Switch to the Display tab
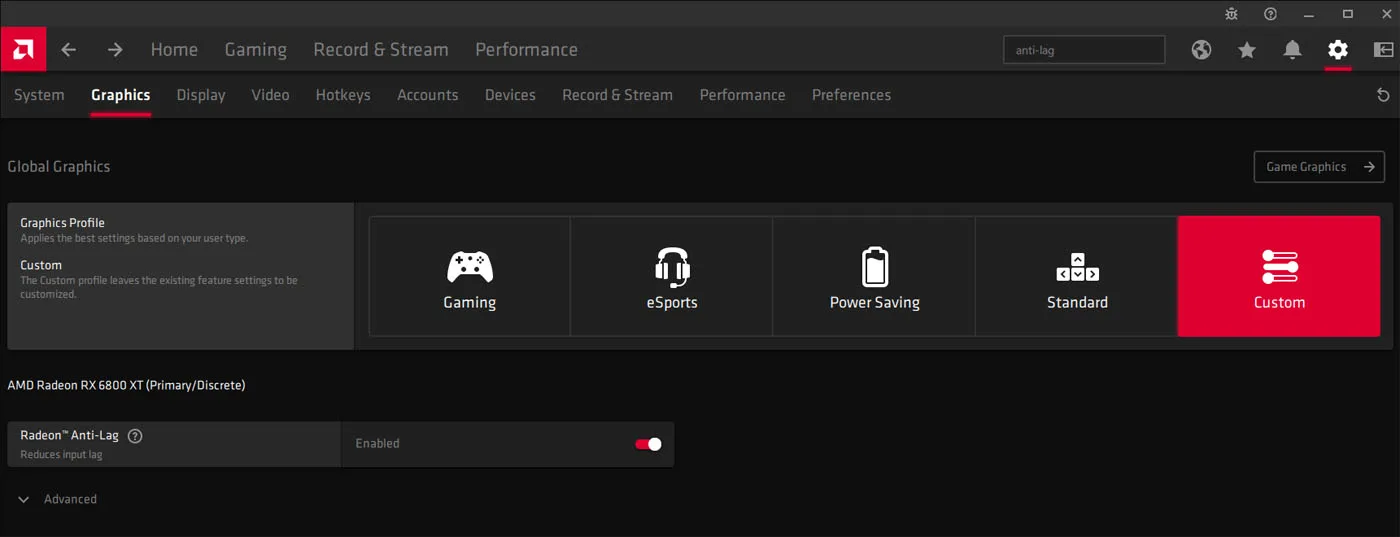1400x537 pixels. click(201, 95)
